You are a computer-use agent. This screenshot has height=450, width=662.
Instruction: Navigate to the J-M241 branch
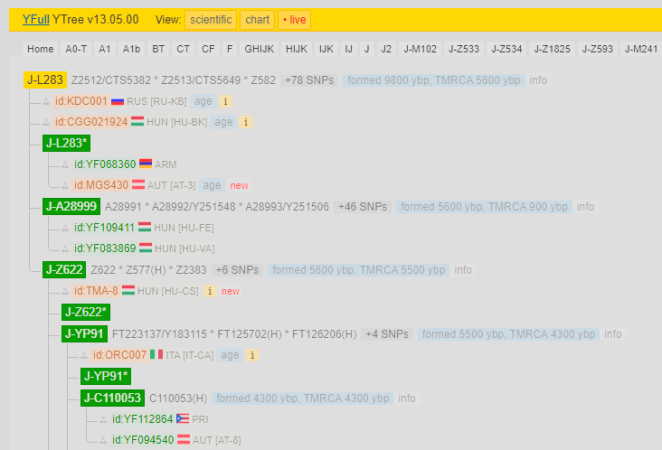[x=641, y=49]
